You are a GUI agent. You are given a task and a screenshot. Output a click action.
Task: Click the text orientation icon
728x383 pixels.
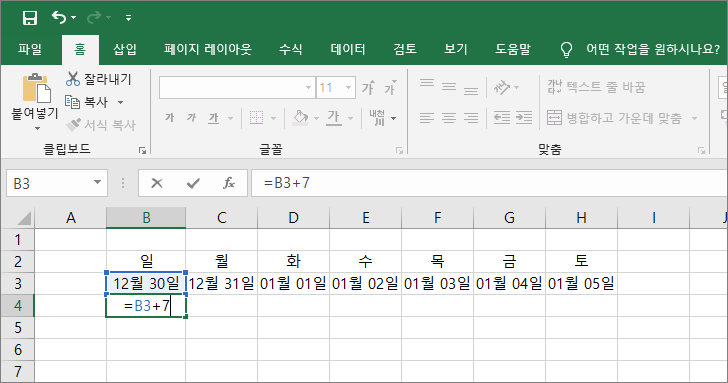[501, 87]
